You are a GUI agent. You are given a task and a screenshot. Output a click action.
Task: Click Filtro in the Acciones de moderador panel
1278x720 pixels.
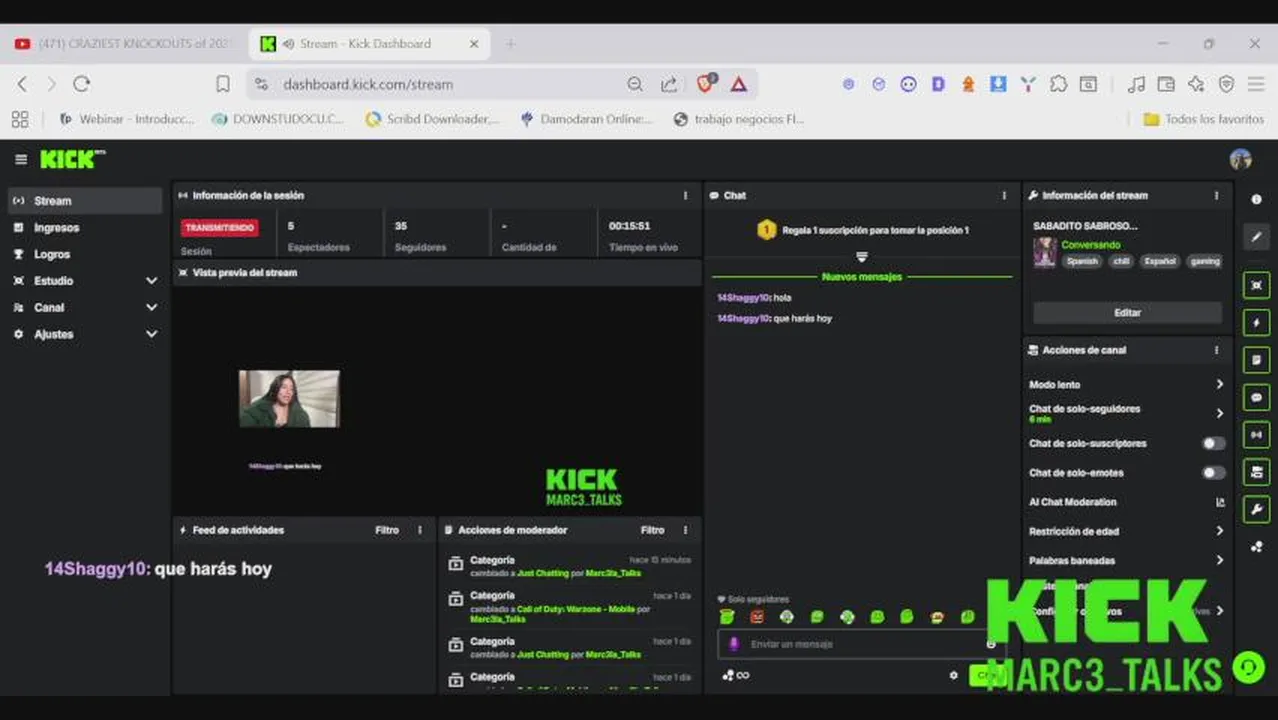(652, 530)
